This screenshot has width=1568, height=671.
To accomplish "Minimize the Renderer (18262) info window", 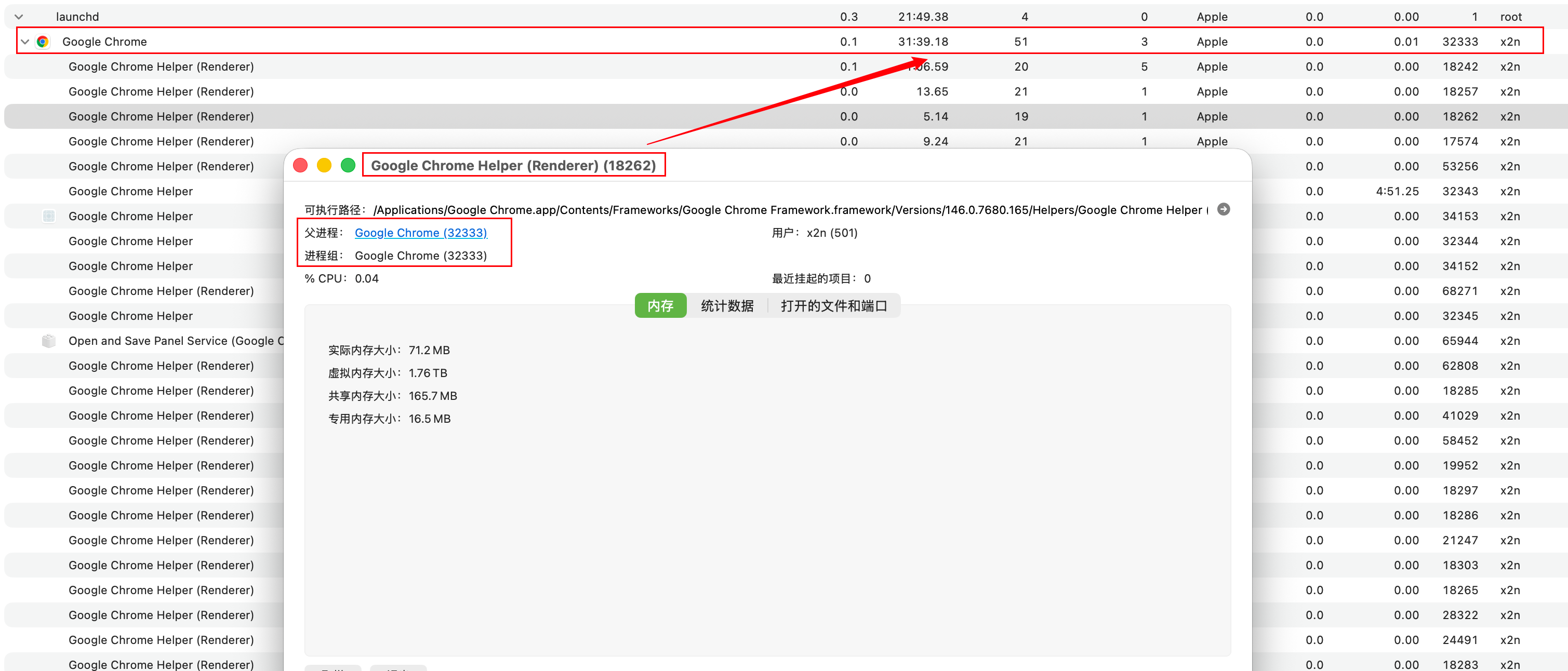I will click(324, 166).
